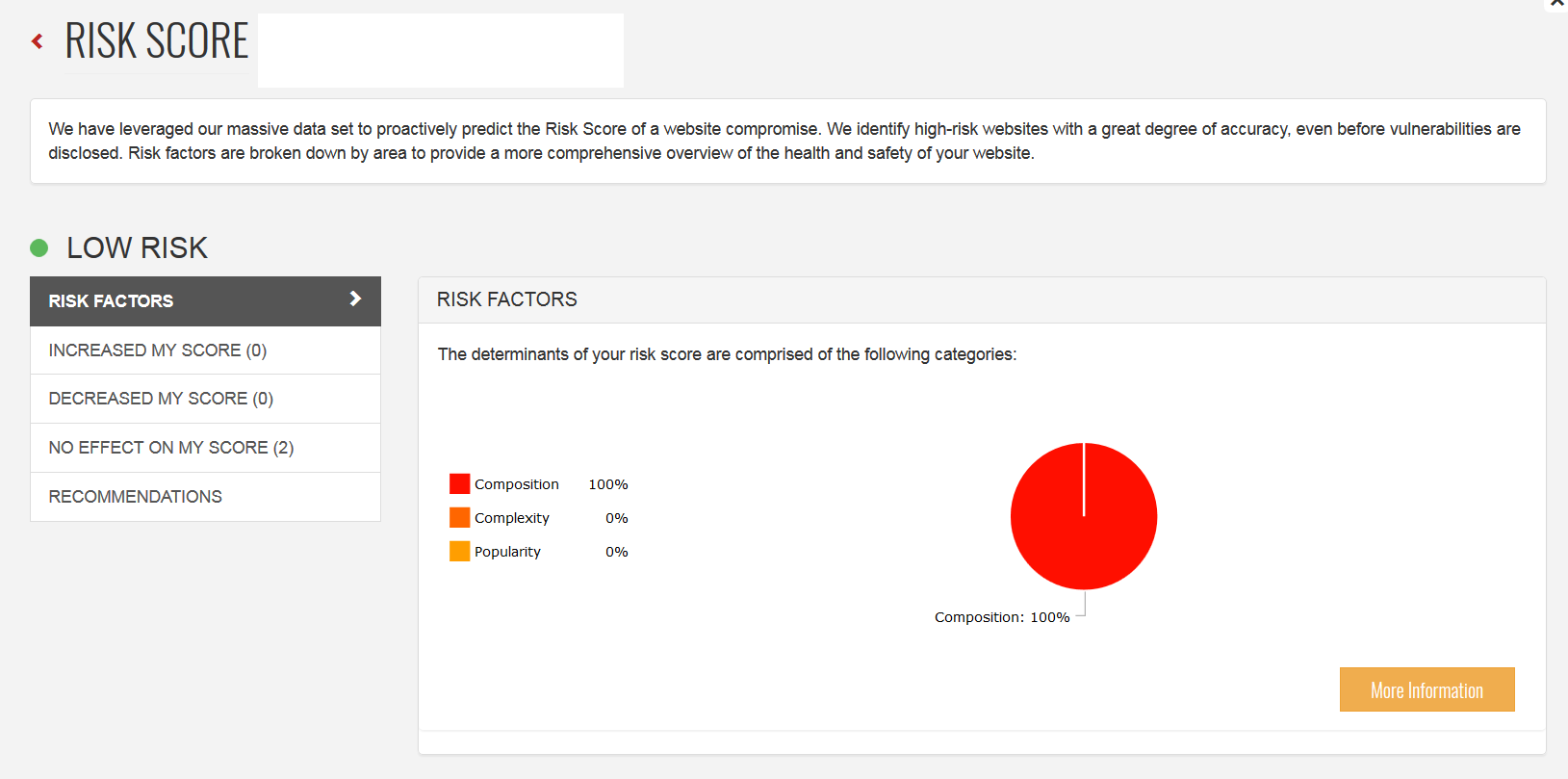Click the Composition legend label
The image size is (1568, 779).
[x=517, y=484]
